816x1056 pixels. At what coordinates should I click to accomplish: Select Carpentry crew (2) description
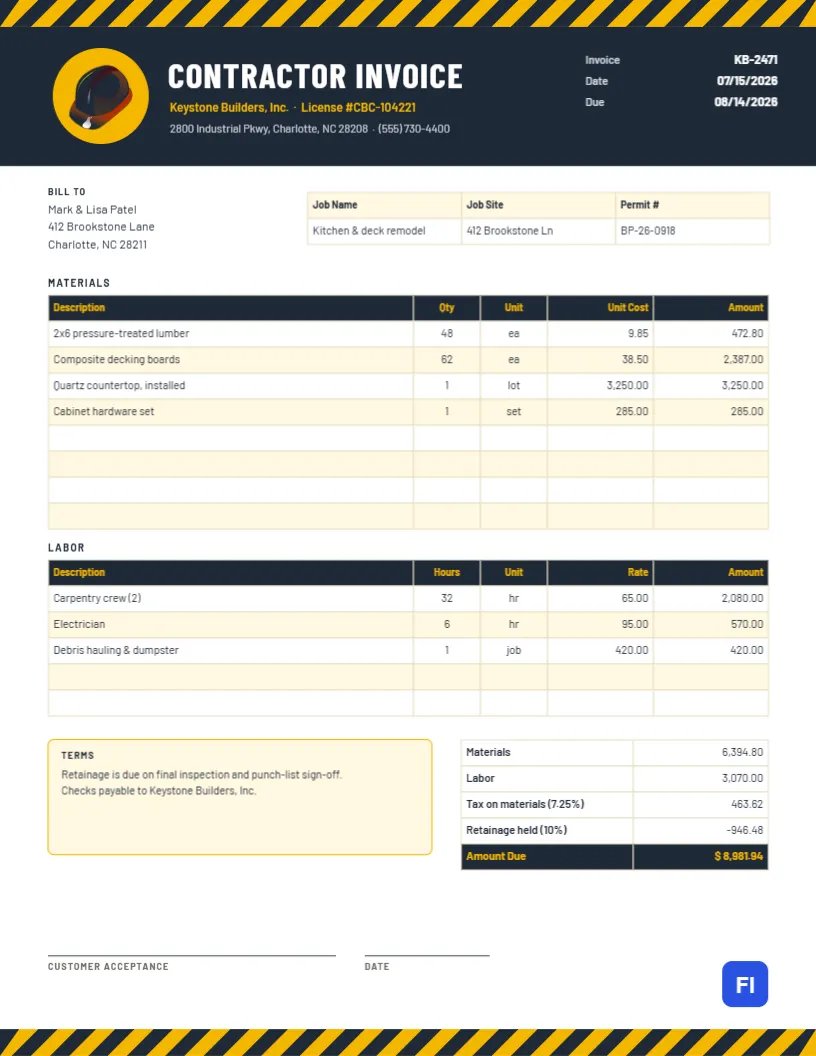point(97,598)
